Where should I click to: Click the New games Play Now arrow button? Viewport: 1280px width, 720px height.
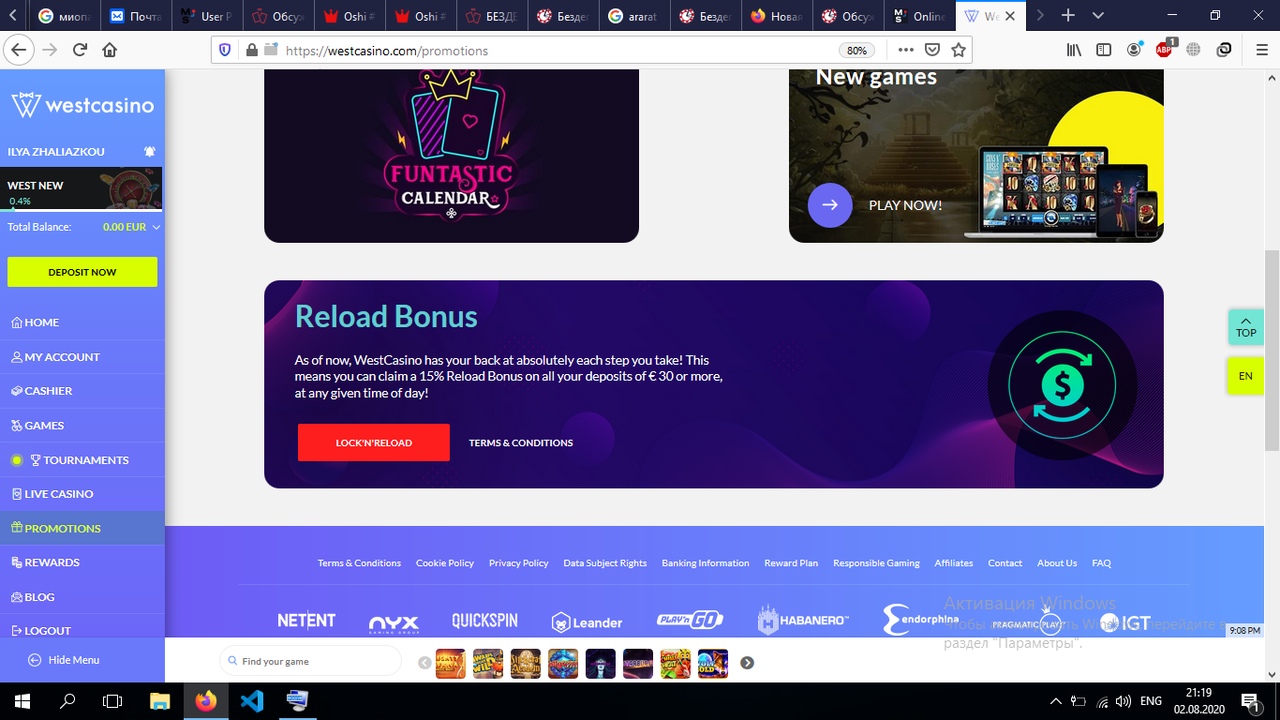pyautogui.click(x=830, y=205)
